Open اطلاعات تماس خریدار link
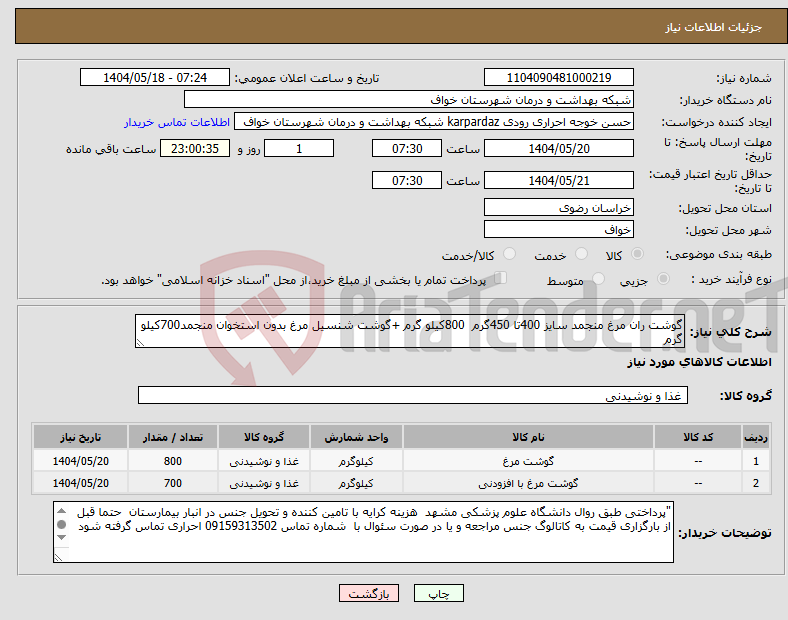The image size is (788, 620). pyautogui.click(x=177, y=122)
